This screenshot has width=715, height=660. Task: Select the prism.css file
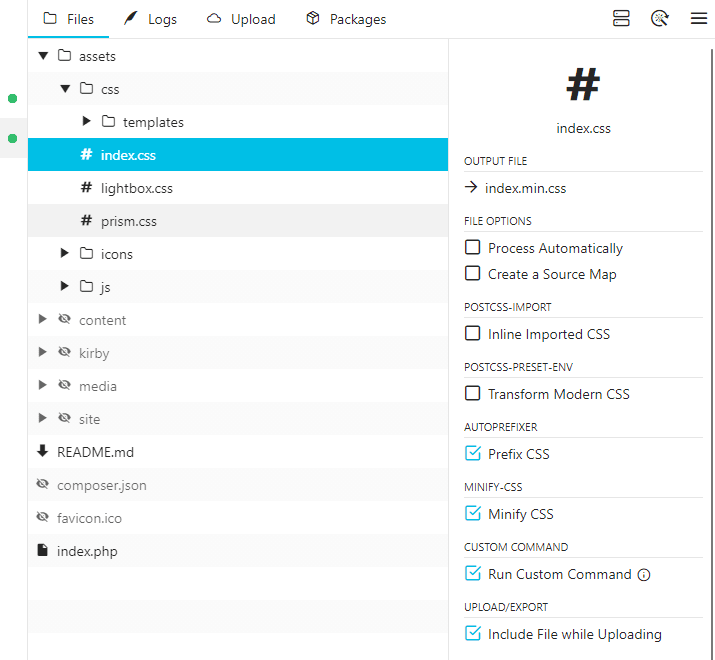pos(238,220)
